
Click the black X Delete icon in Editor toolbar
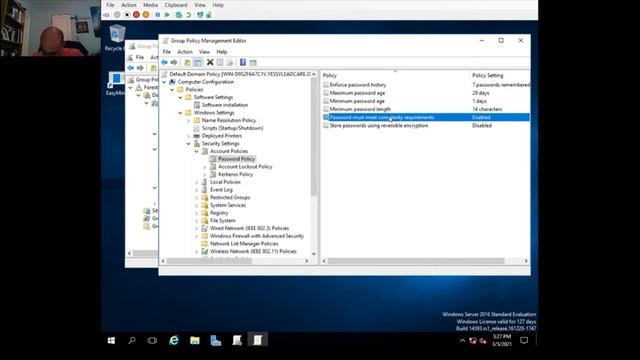coord(210,62)
